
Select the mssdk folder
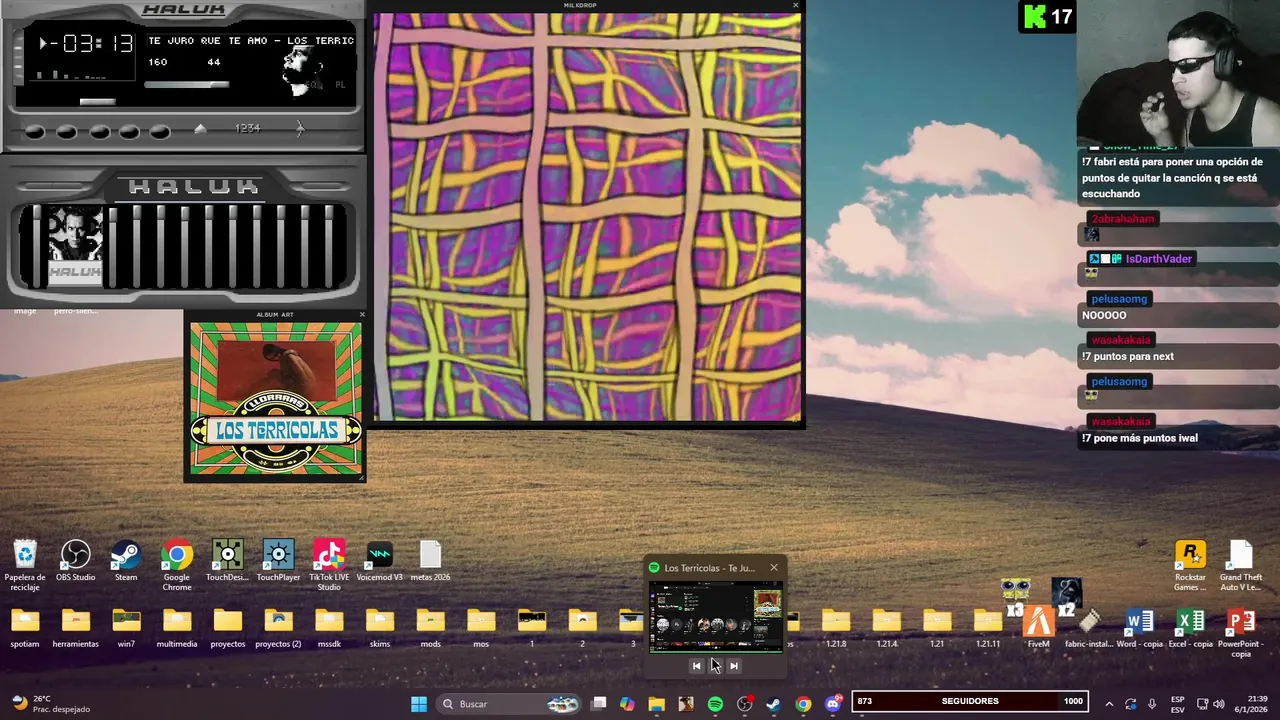[x=329, y=627]
